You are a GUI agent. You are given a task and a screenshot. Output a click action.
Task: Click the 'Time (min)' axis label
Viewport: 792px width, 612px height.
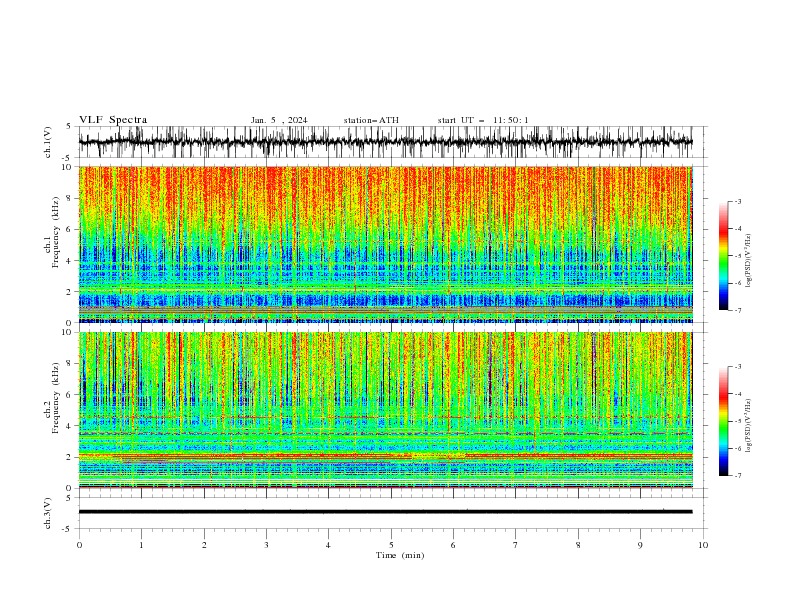point(400,555)
